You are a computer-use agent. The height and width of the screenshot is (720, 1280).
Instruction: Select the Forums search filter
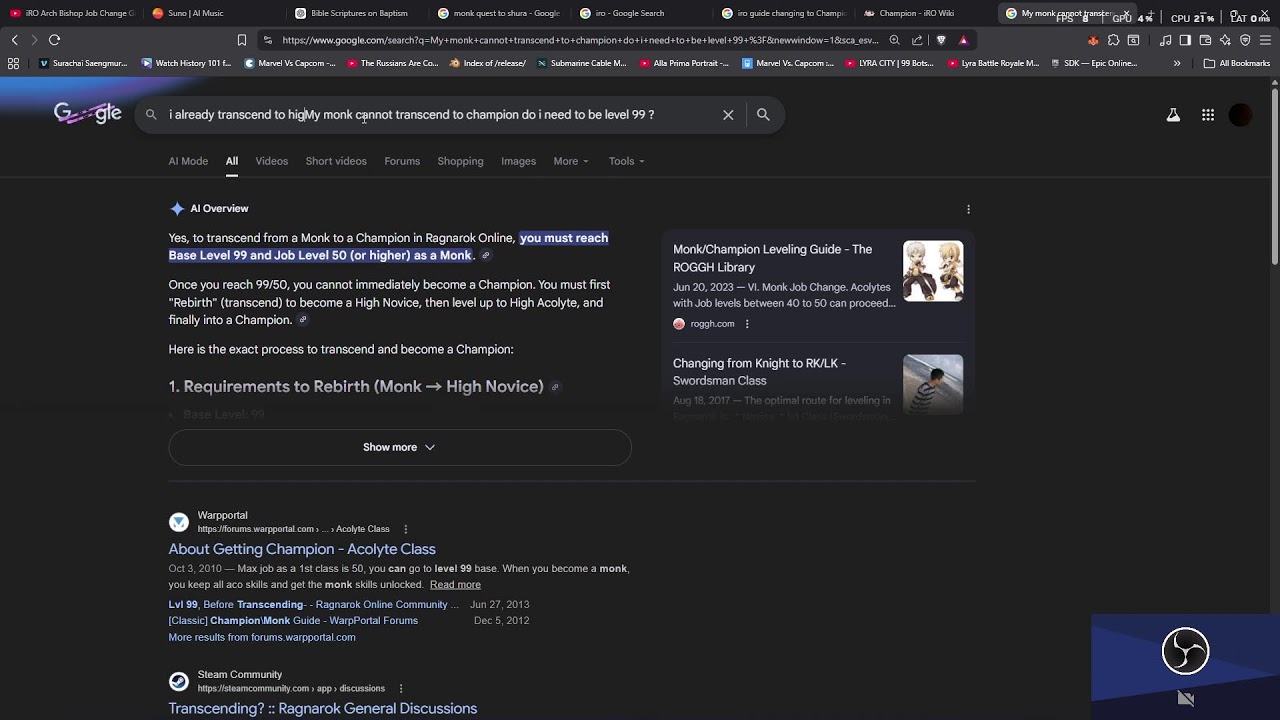tap(402, 161)
